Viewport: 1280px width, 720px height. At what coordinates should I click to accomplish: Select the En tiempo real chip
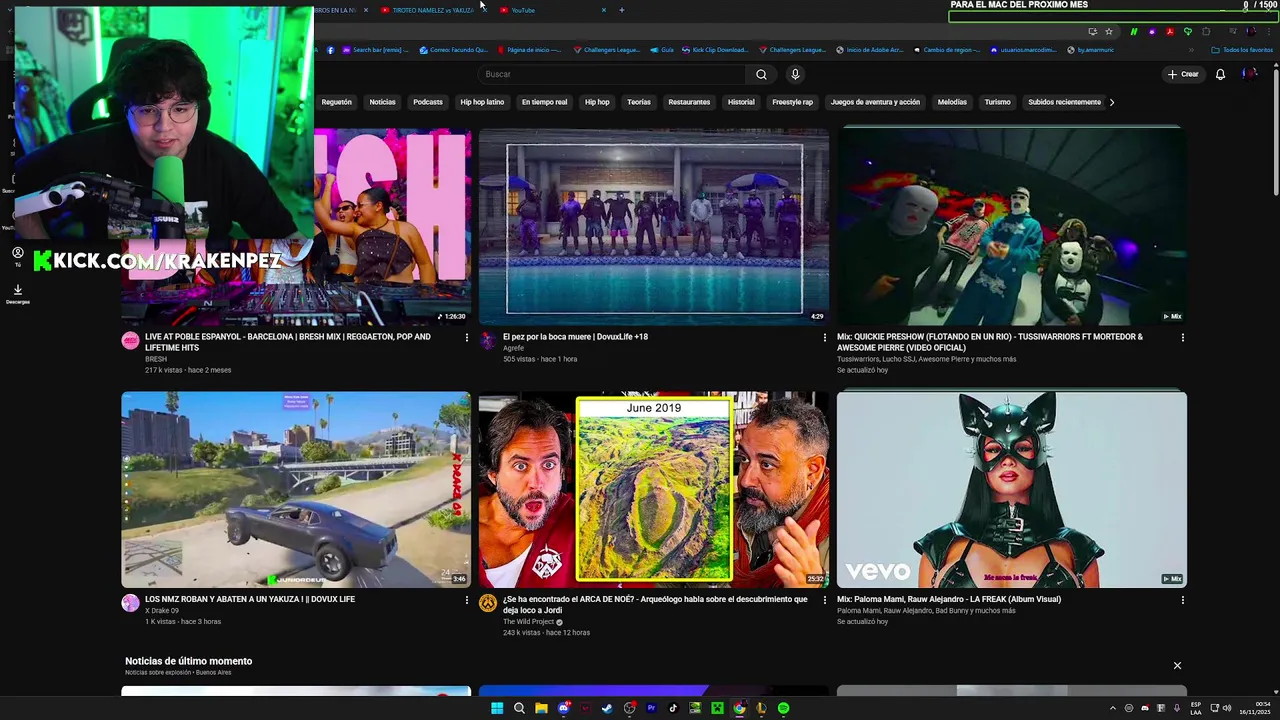click(x=544, y=102)
